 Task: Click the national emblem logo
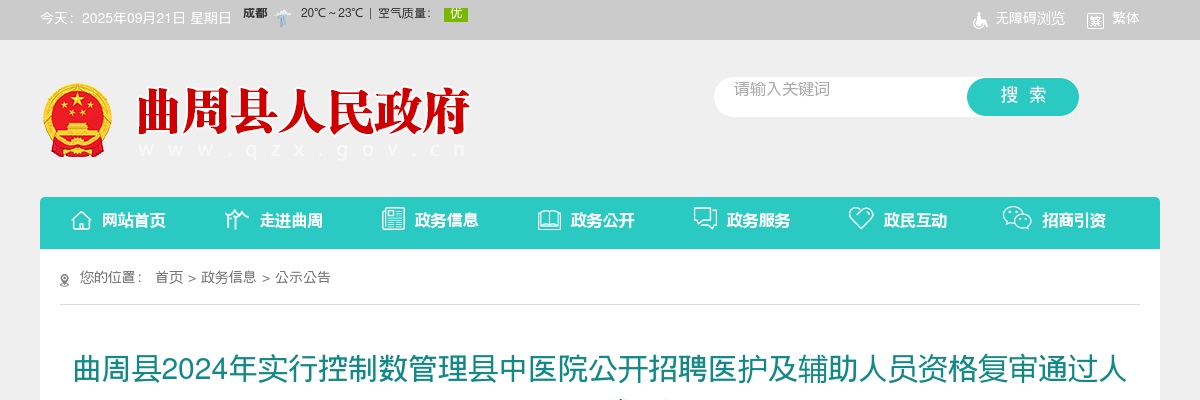click(x=78, y=120)
